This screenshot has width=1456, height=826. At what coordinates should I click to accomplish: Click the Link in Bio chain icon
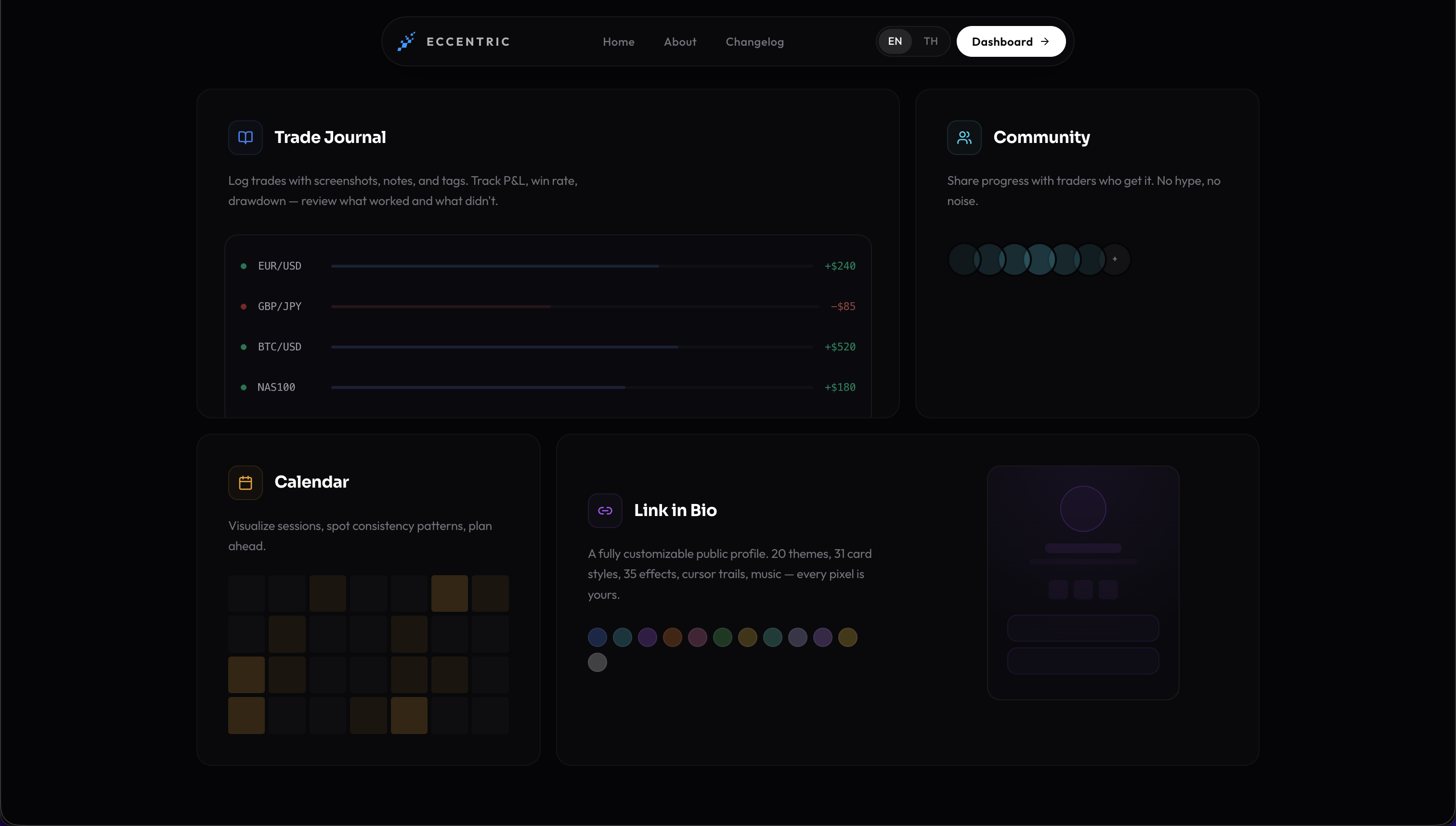604,510
